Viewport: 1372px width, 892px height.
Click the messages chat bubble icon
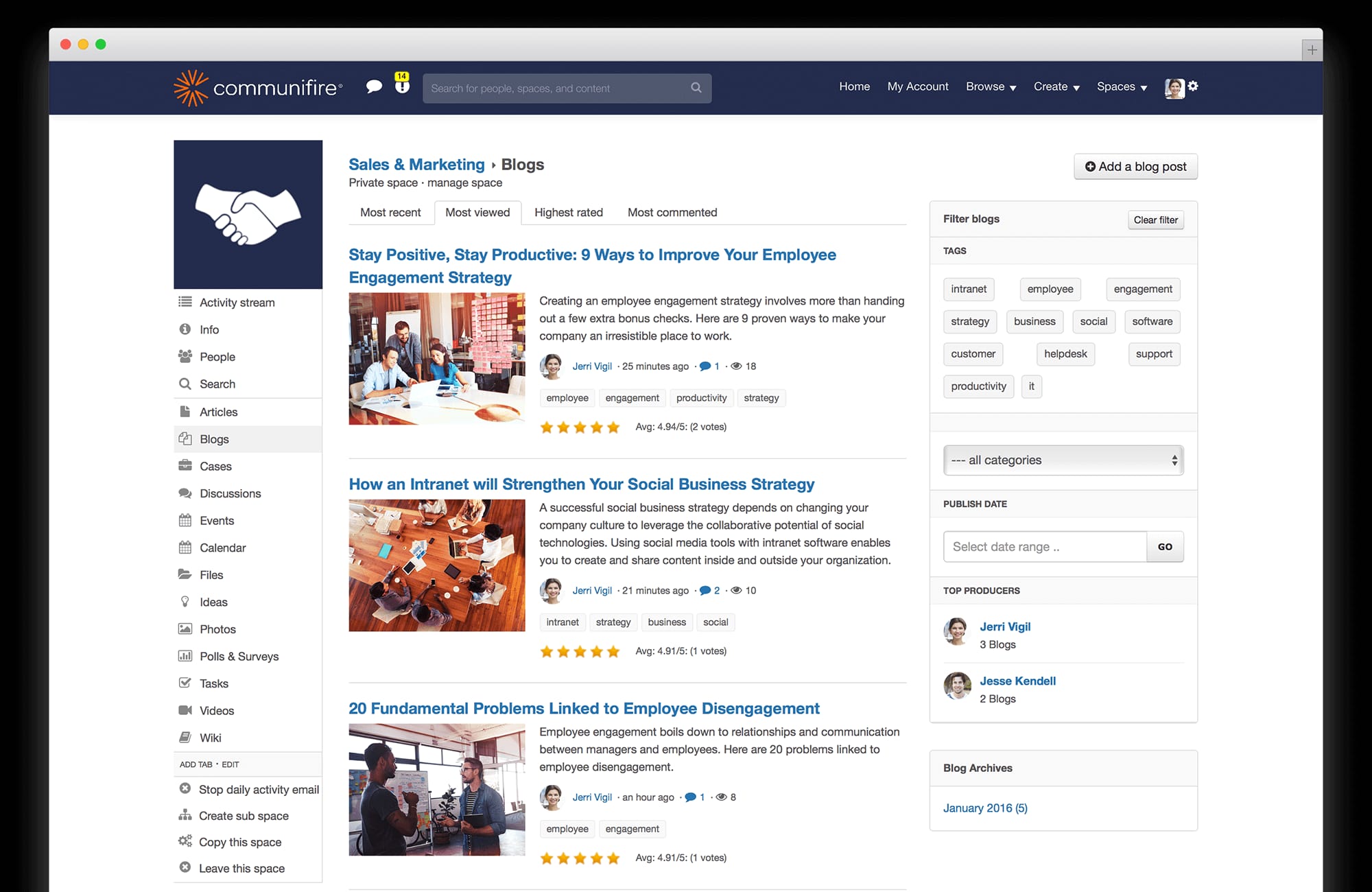tap(375, 87)
